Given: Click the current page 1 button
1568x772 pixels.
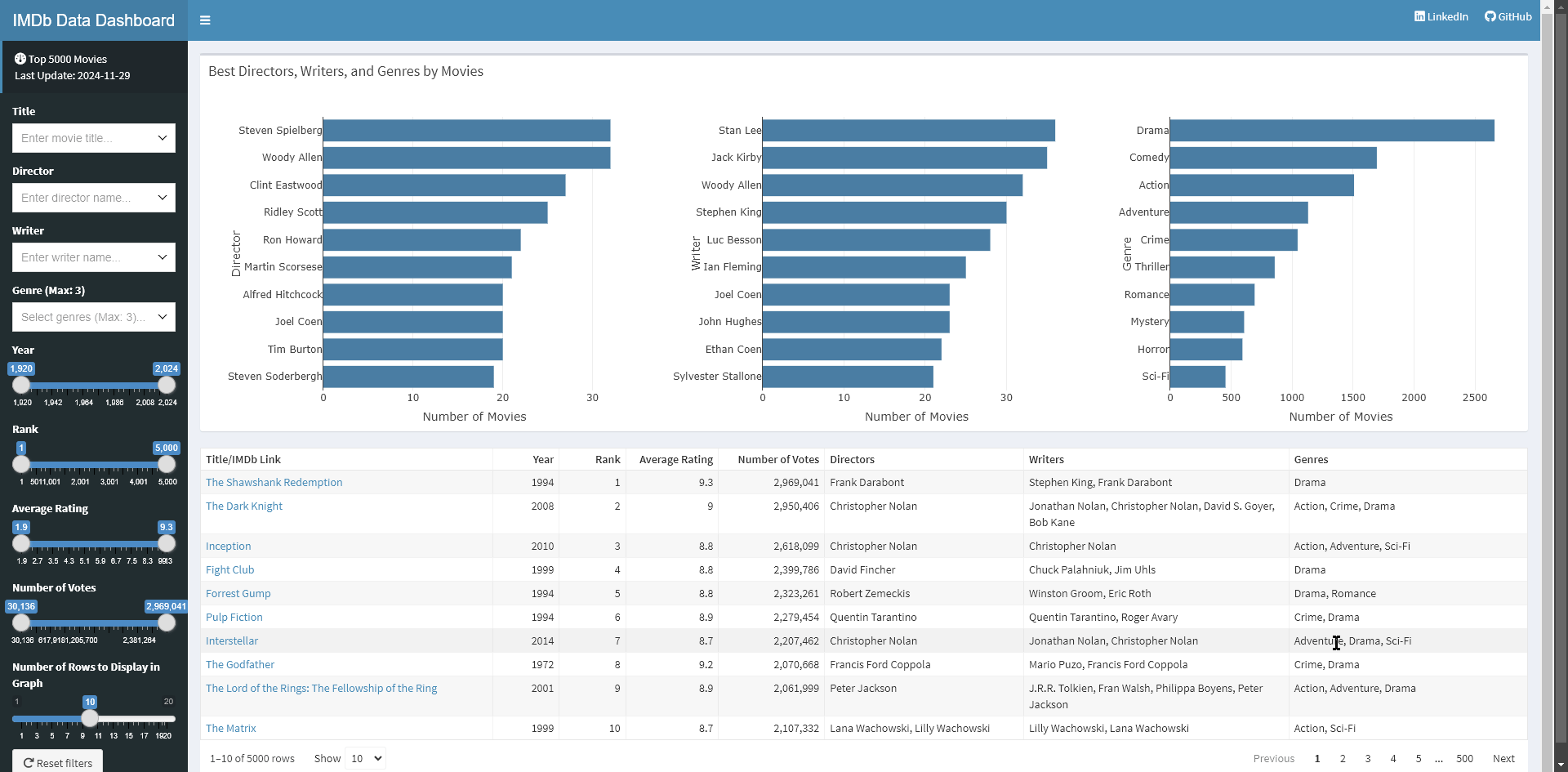Looking at the screenshot, I should tap(1317, 758).
